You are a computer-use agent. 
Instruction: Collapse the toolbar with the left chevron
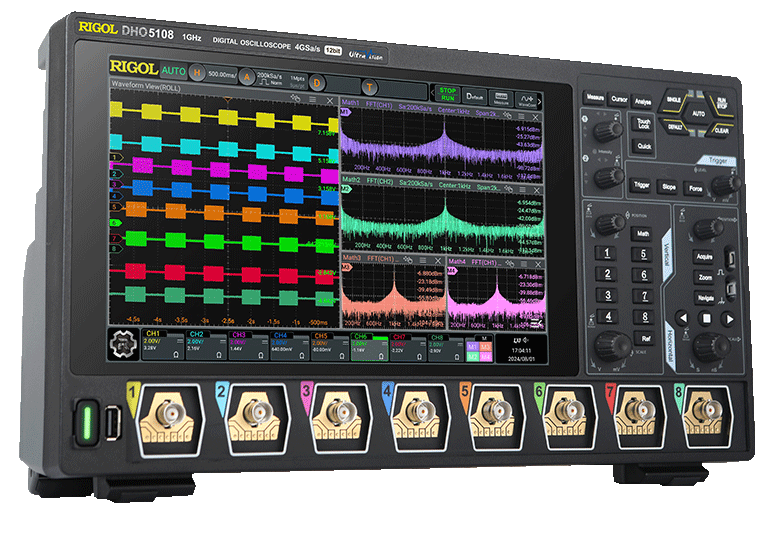tap(432, 92)
